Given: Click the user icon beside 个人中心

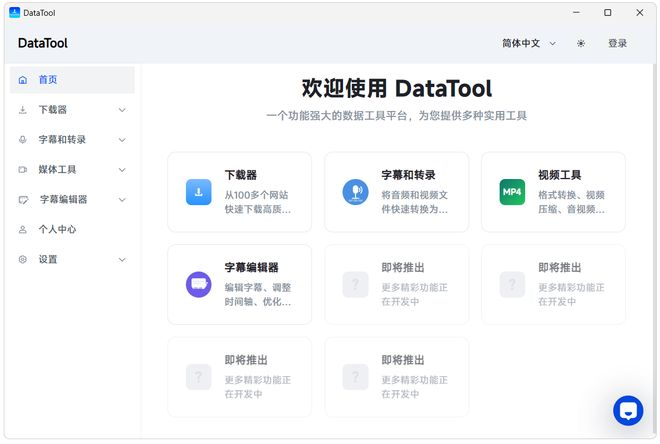Looking at the screenshot, I should (23, 230).
